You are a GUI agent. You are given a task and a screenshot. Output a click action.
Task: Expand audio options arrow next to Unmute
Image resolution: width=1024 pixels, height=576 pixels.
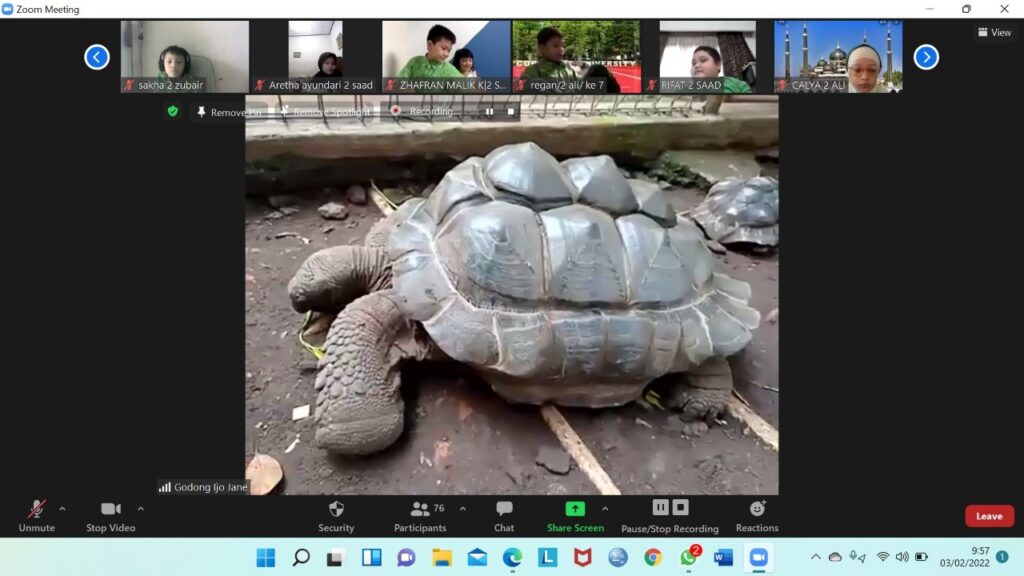[x=62, y=508]
